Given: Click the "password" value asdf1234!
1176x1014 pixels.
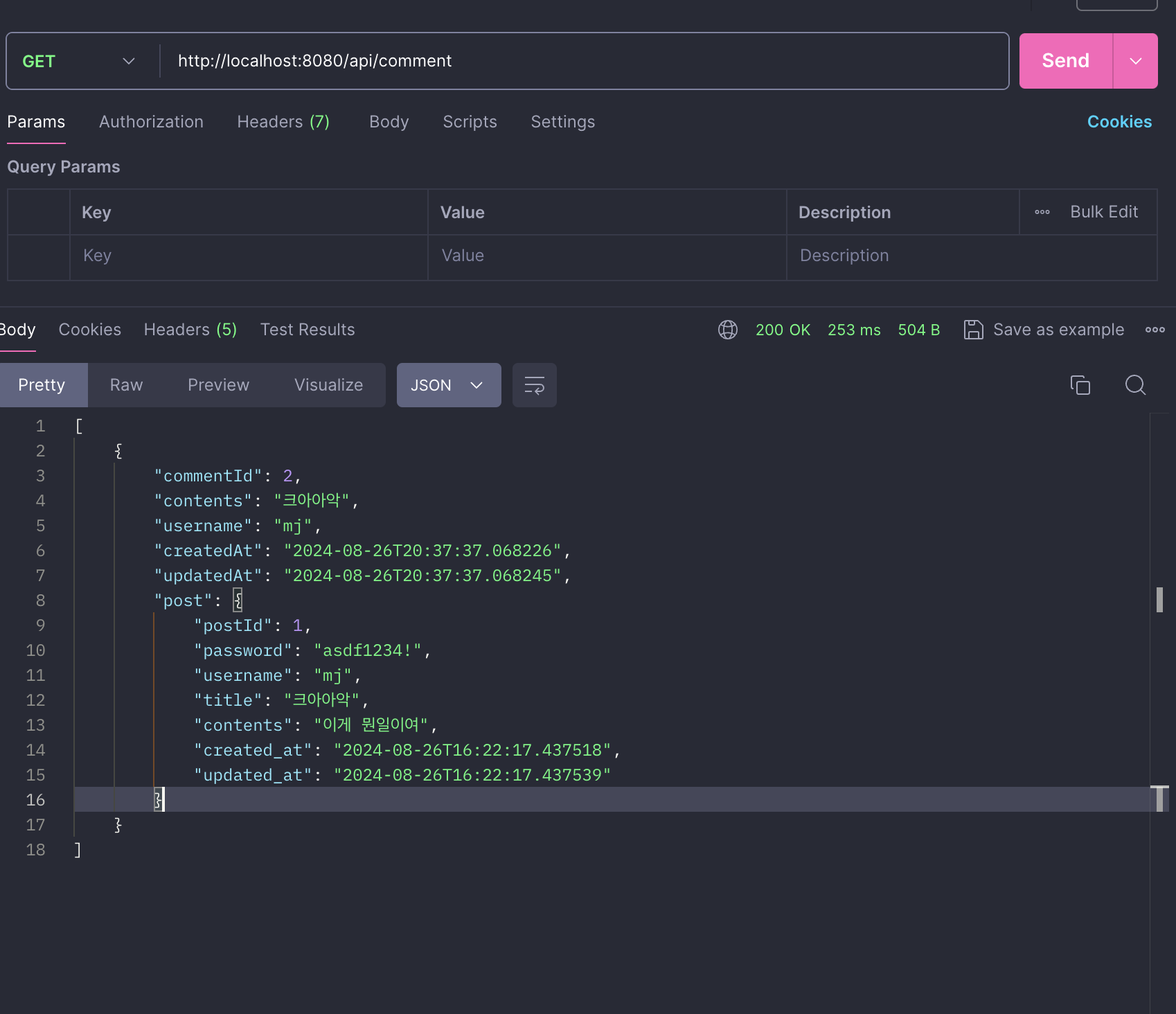Looking at the screenshot, I should [368, 651].
